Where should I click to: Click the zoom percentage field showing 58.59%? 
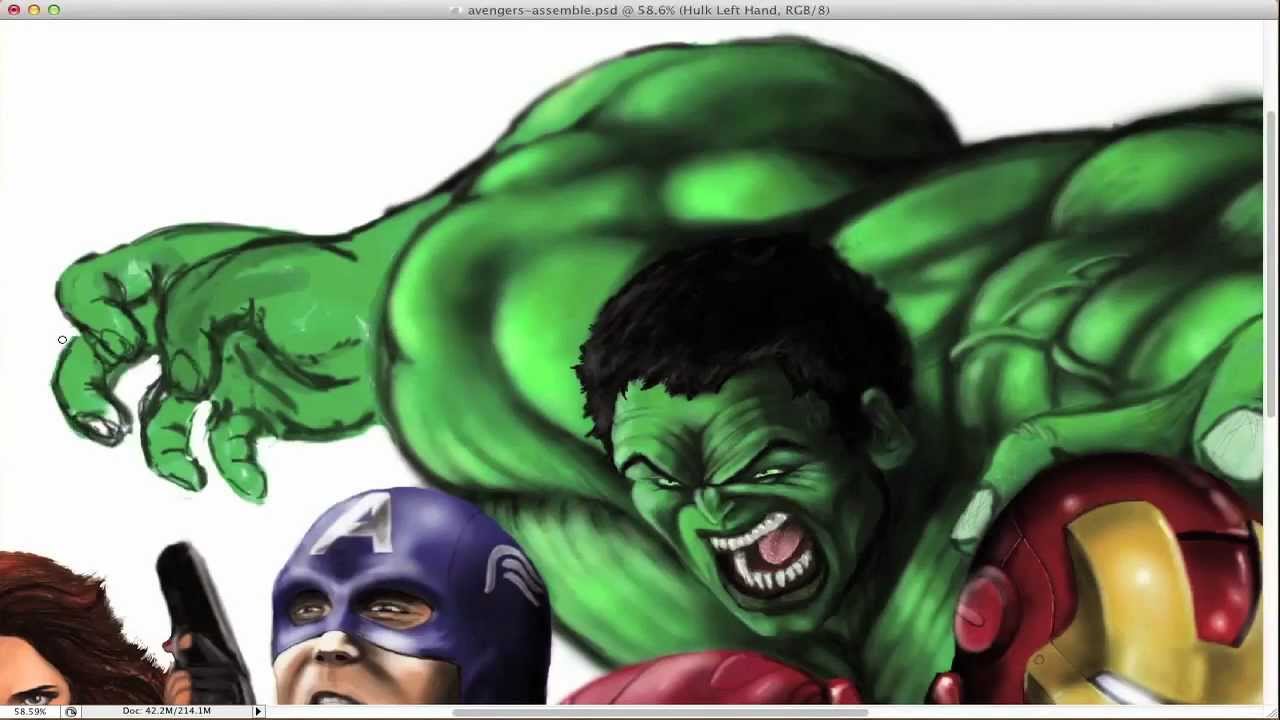29,711
